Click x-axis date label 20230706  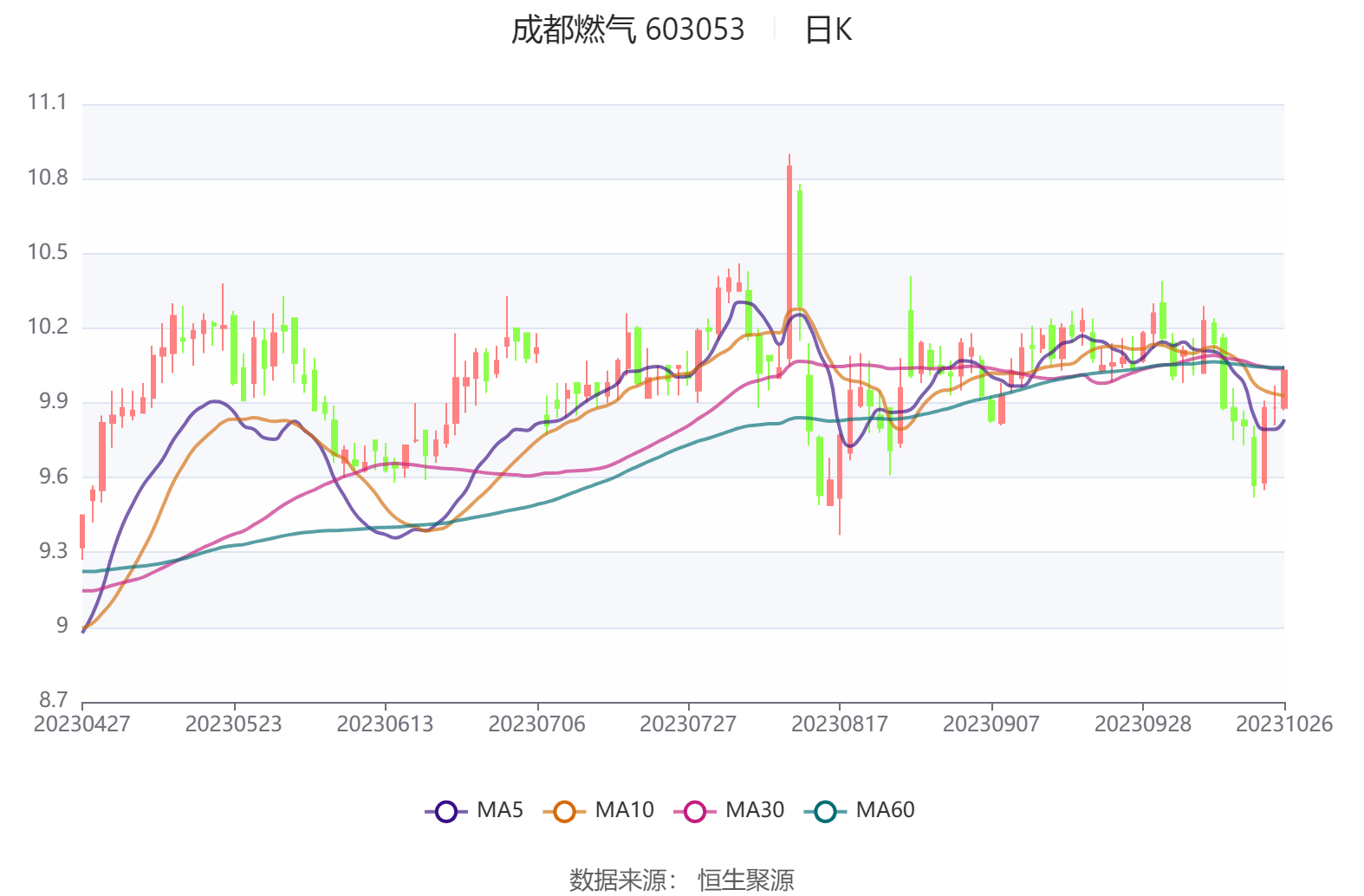click(x=536, y=724)
